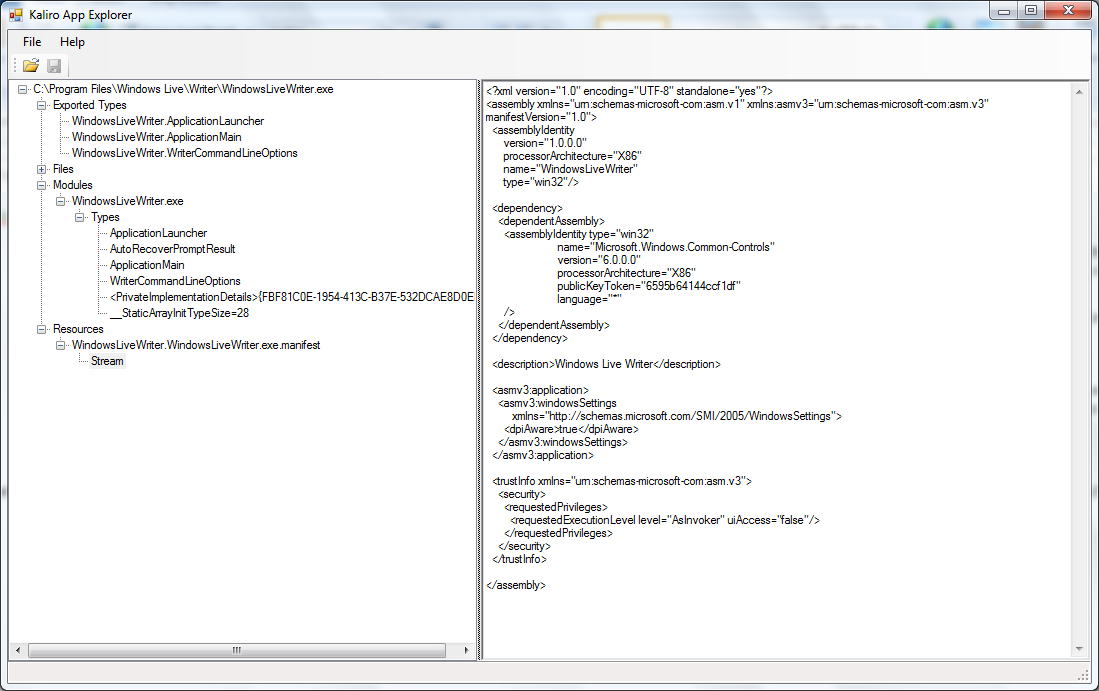Click the Kaliro App Explorer title bar icon
1099x691 pixels.
tap(16, 15)
